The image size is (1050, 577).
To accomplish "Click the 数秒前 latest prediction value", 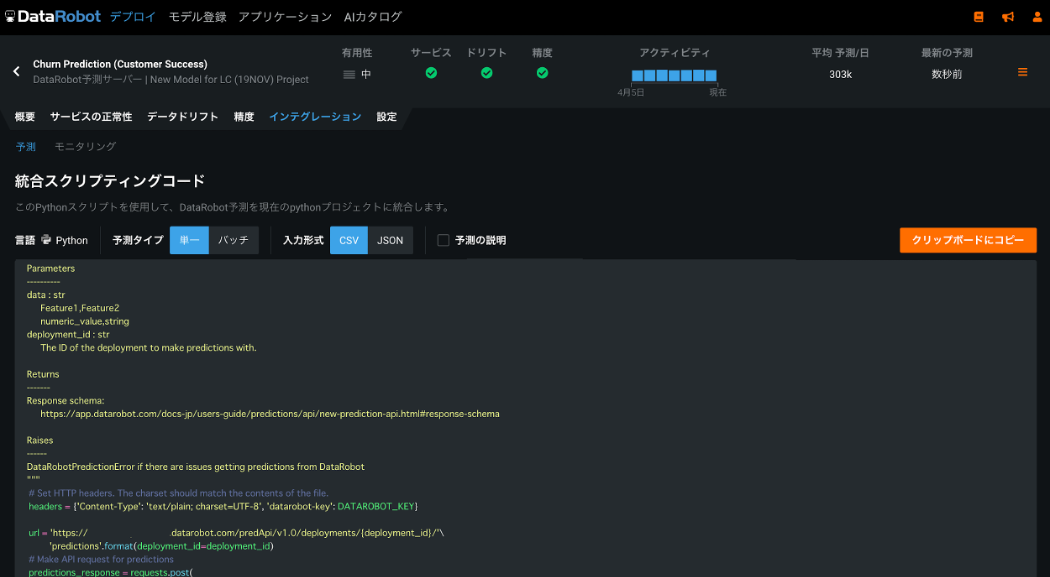I will point(947,74).
